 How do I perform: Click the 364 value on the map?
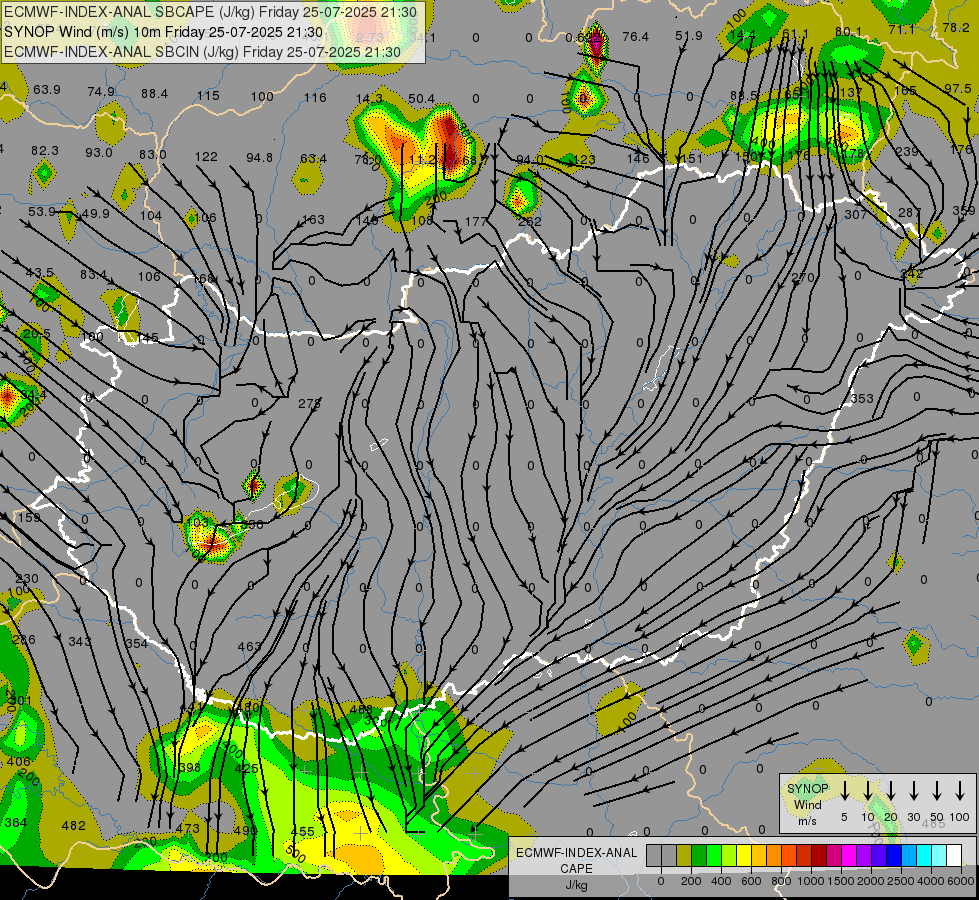click(x=16, y=823)
